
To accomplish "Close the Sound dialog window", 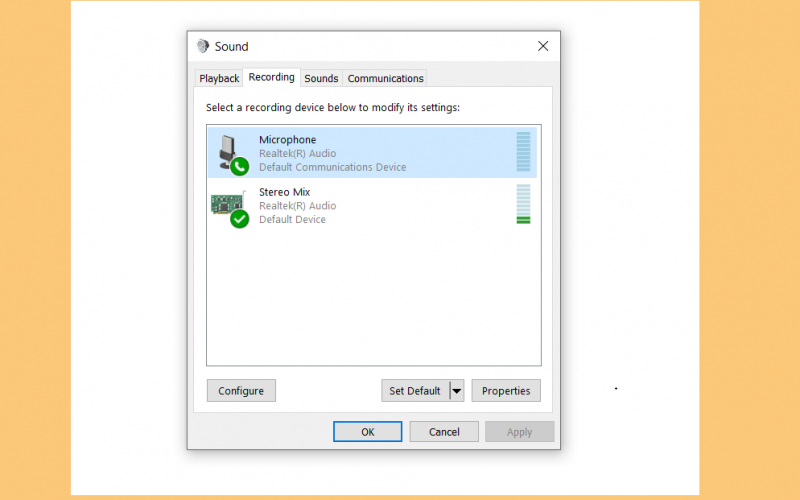I will pos(543,46).
